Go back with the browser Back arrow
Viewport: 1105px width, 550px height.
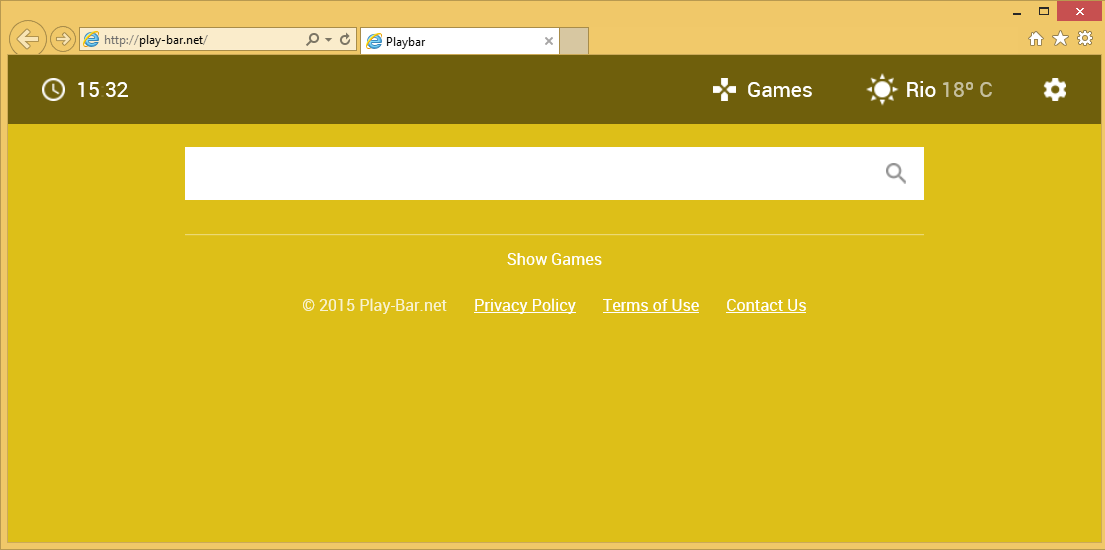(27, 39)
